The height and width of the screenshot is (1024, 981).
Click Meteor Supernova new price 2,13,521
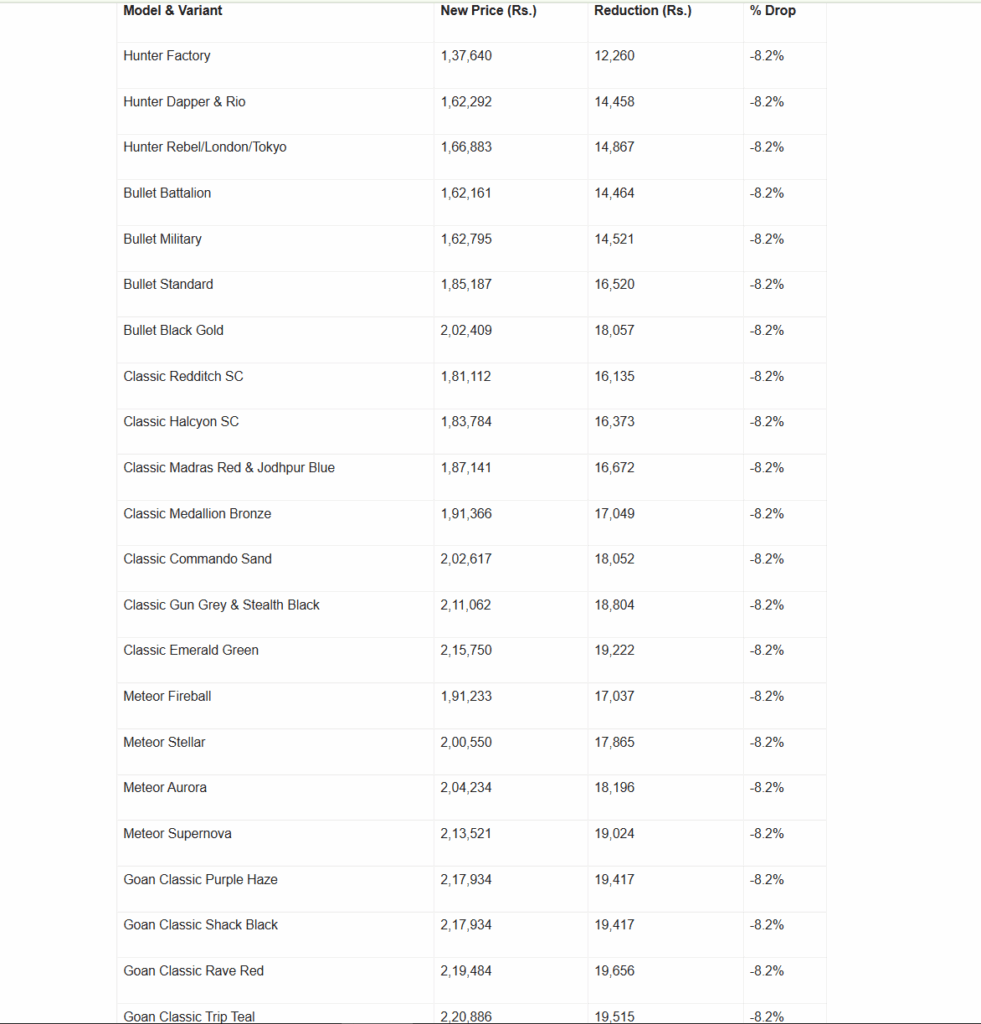tap(466, 833)
